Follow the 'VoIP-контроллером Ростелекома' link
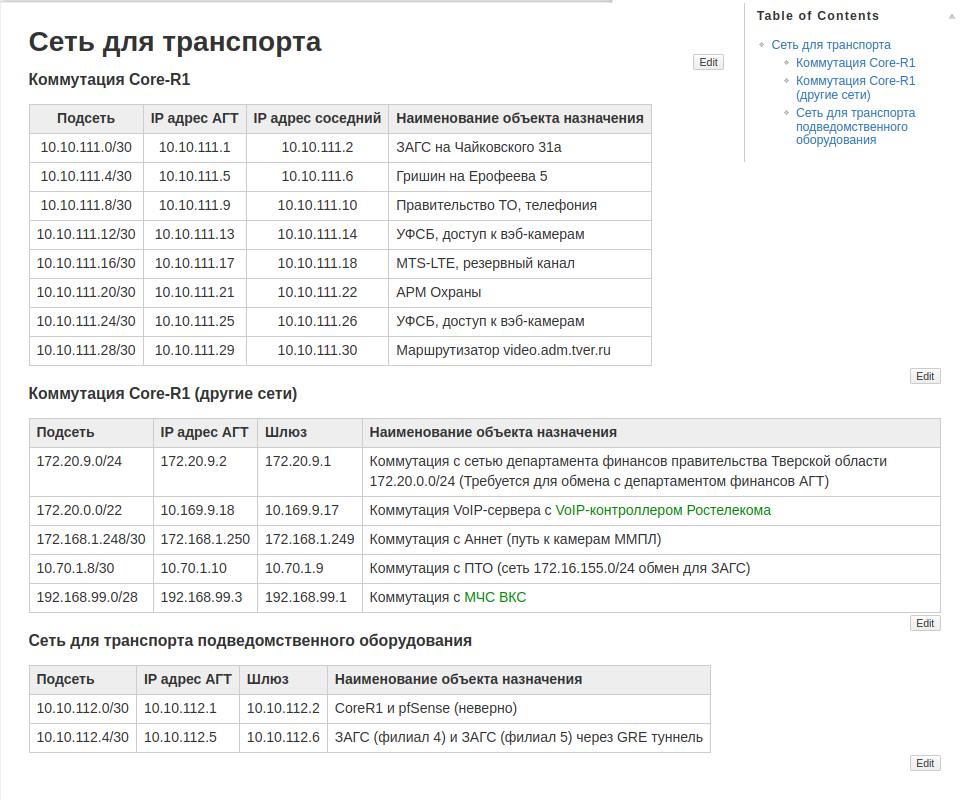Viewport: 966px width, 800px height. tap(663, 511)
